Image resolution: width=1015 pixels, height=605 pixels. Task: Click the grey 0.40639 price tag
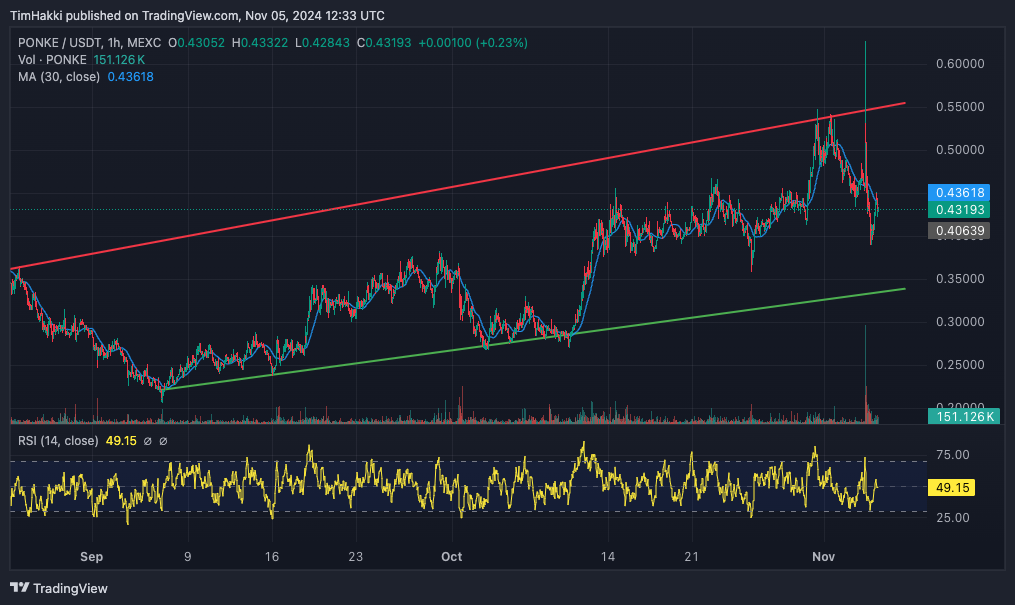click(958, 231)
